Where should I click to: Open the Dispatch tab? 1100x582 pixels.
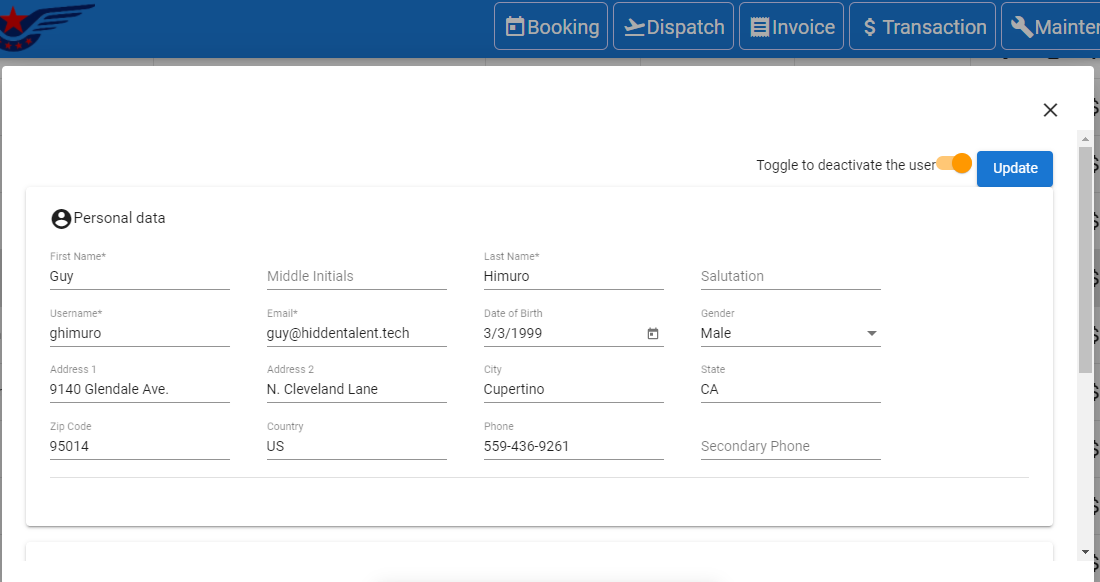[x=673, y=27]
